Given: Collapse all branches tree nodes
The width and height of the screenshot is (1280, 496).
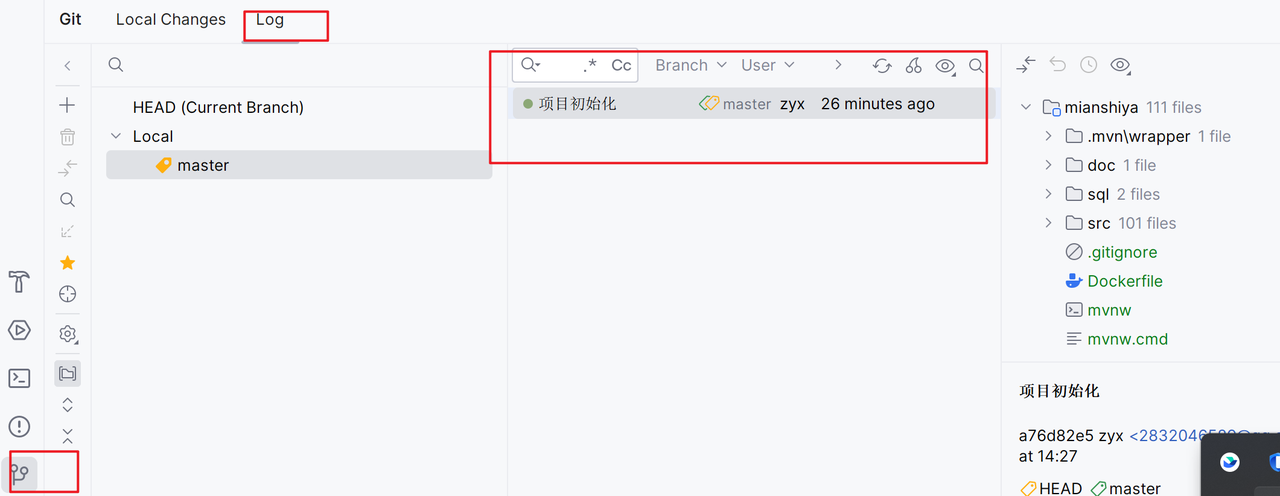Looking at the screenshot, I should coord(68,436).
